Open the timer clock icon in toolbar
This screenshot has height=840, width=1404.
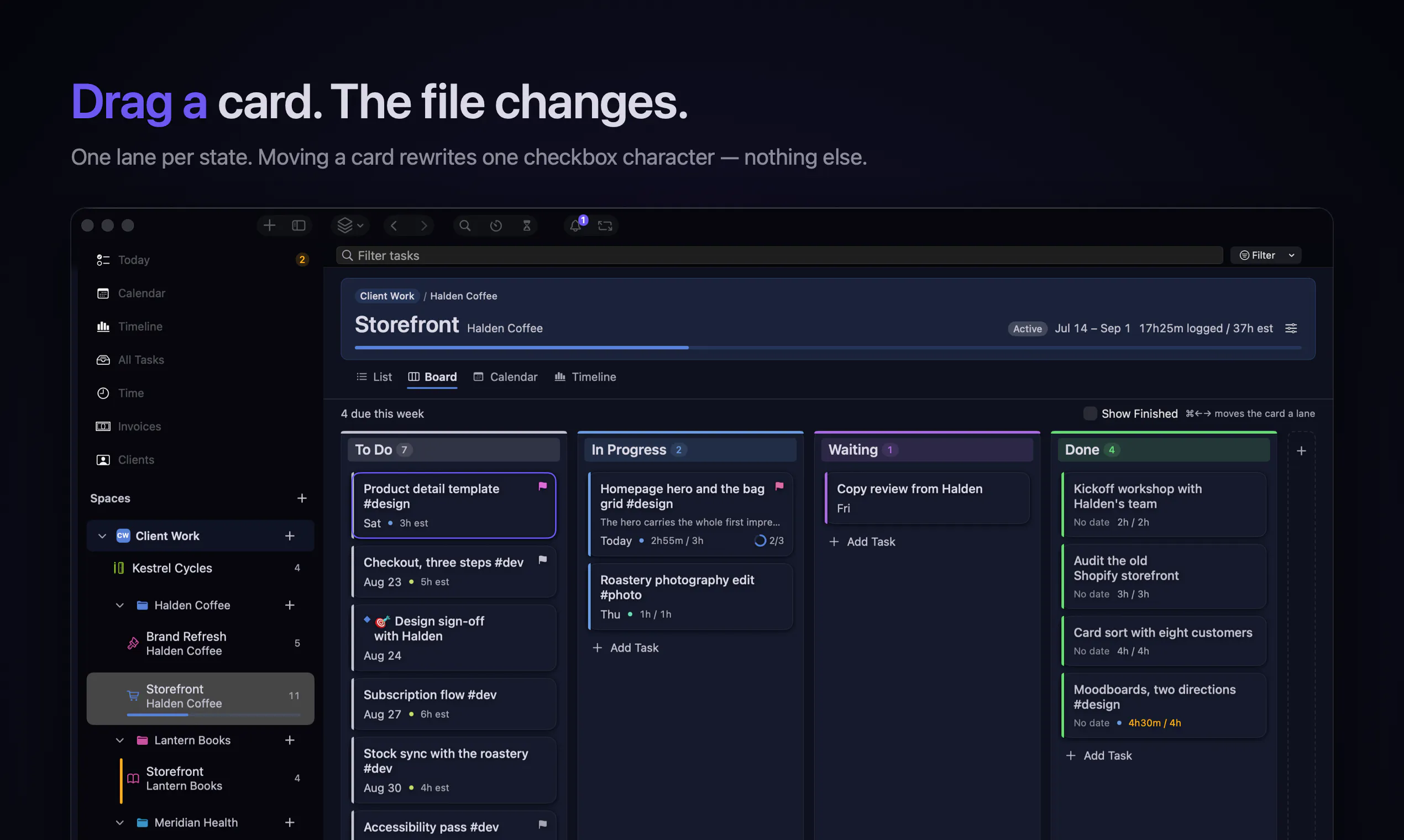pyautogui.click(x=496, y=225)
